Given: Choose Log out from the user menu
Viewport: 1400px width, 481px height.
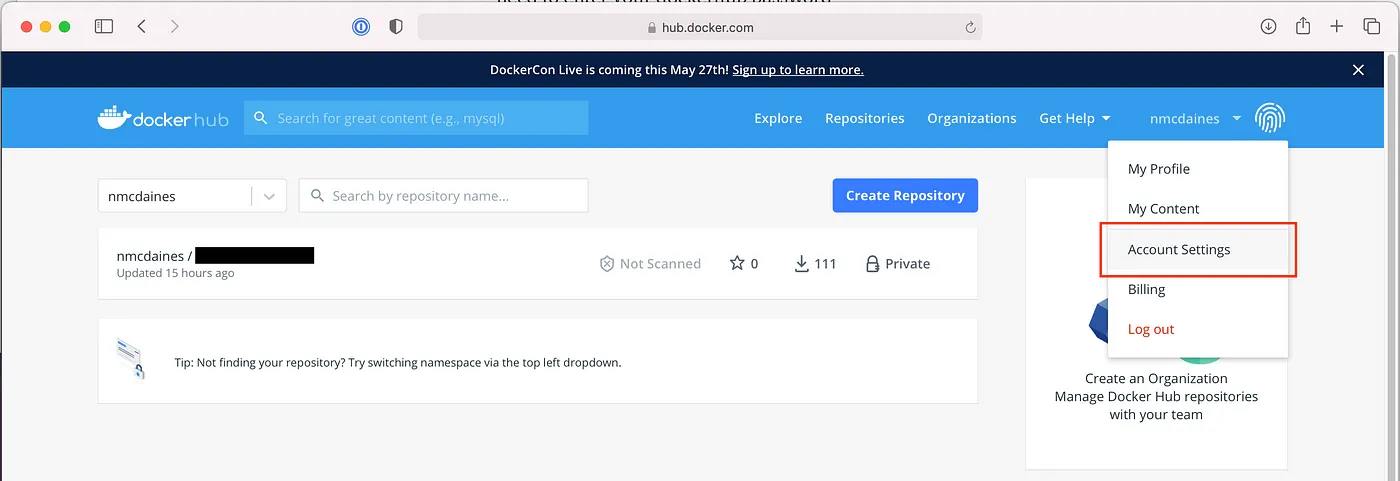Looking at the screenshot, I should coord(1150,329).
